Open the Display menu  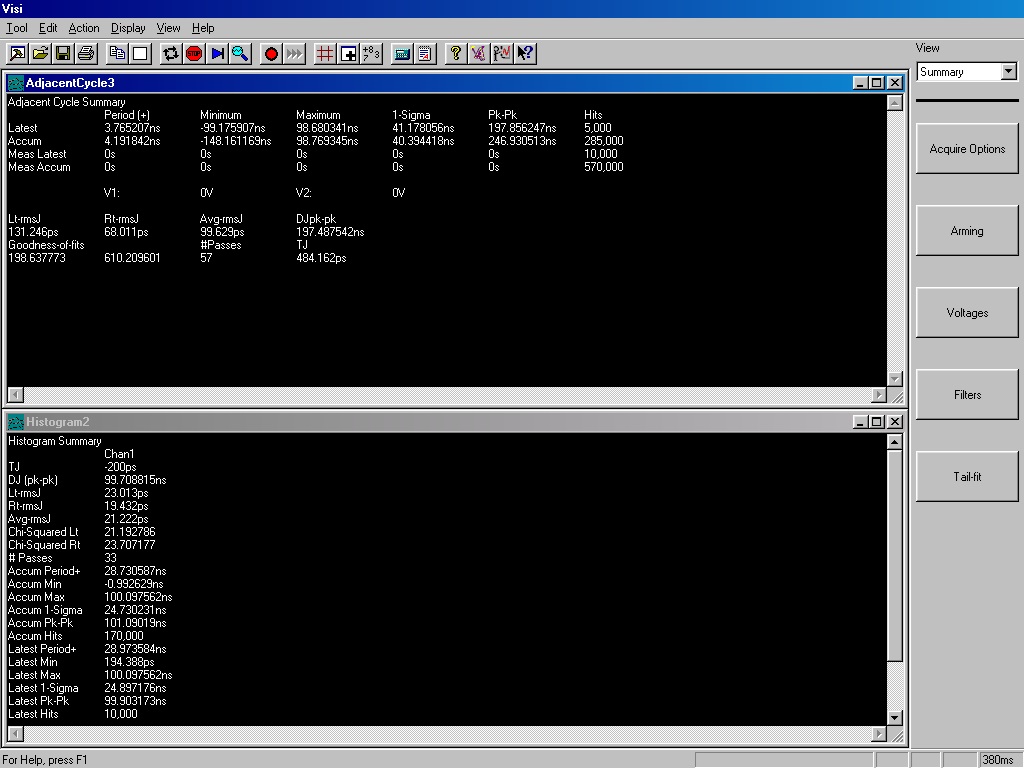click(x=128, y=28)
